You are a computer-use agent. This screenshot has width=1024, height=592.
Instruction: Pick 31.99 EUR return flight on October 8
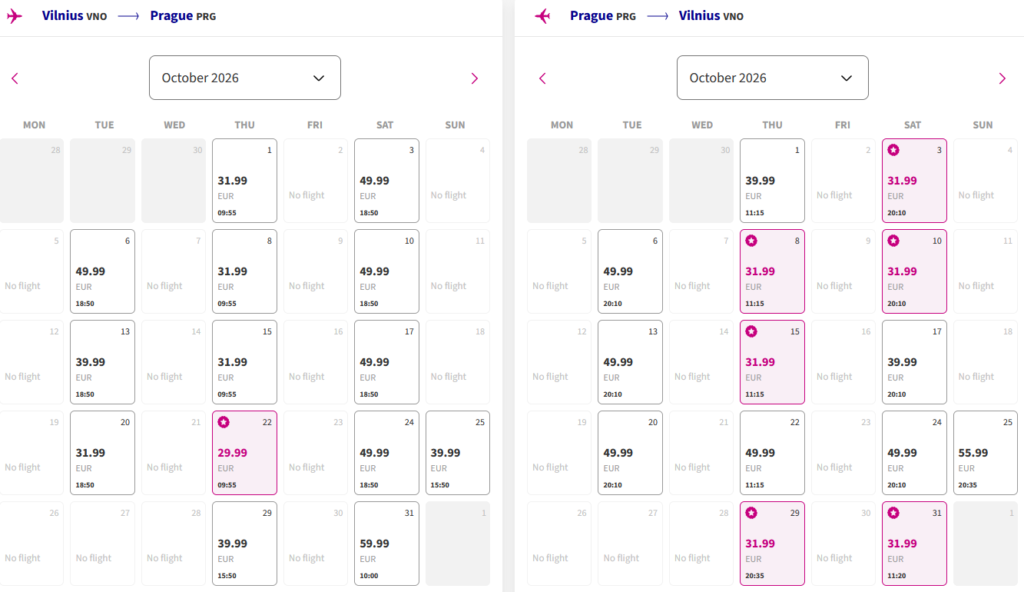click(x=772, y=272)
